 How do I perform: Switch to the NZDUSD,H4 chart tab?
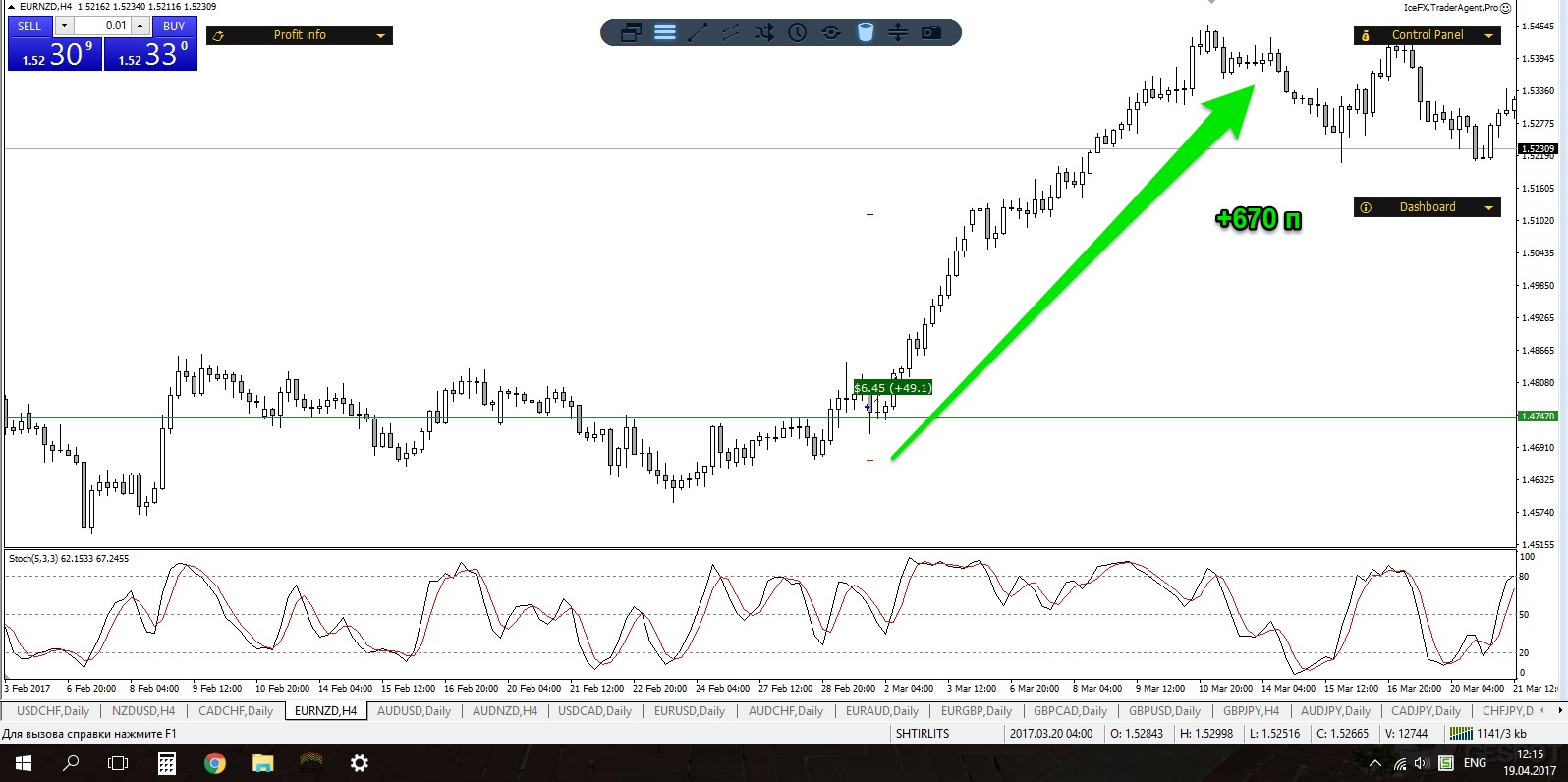point(143,711)
